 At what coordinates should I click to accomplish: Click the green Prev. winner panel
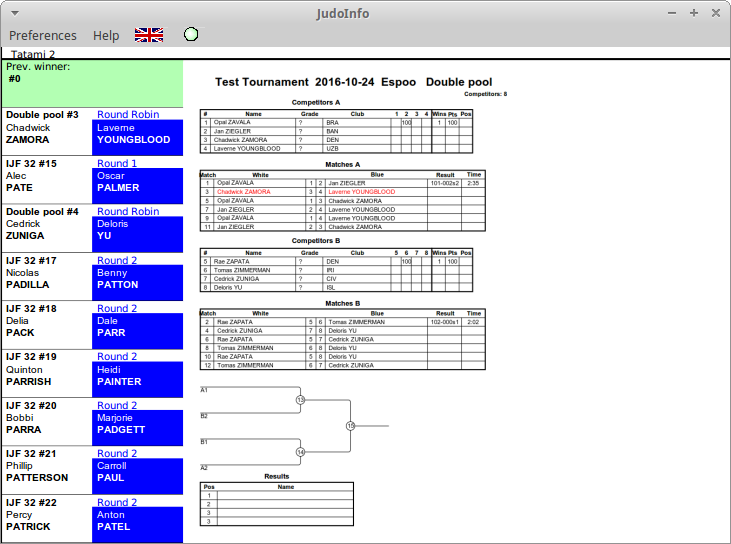point(93,84)
